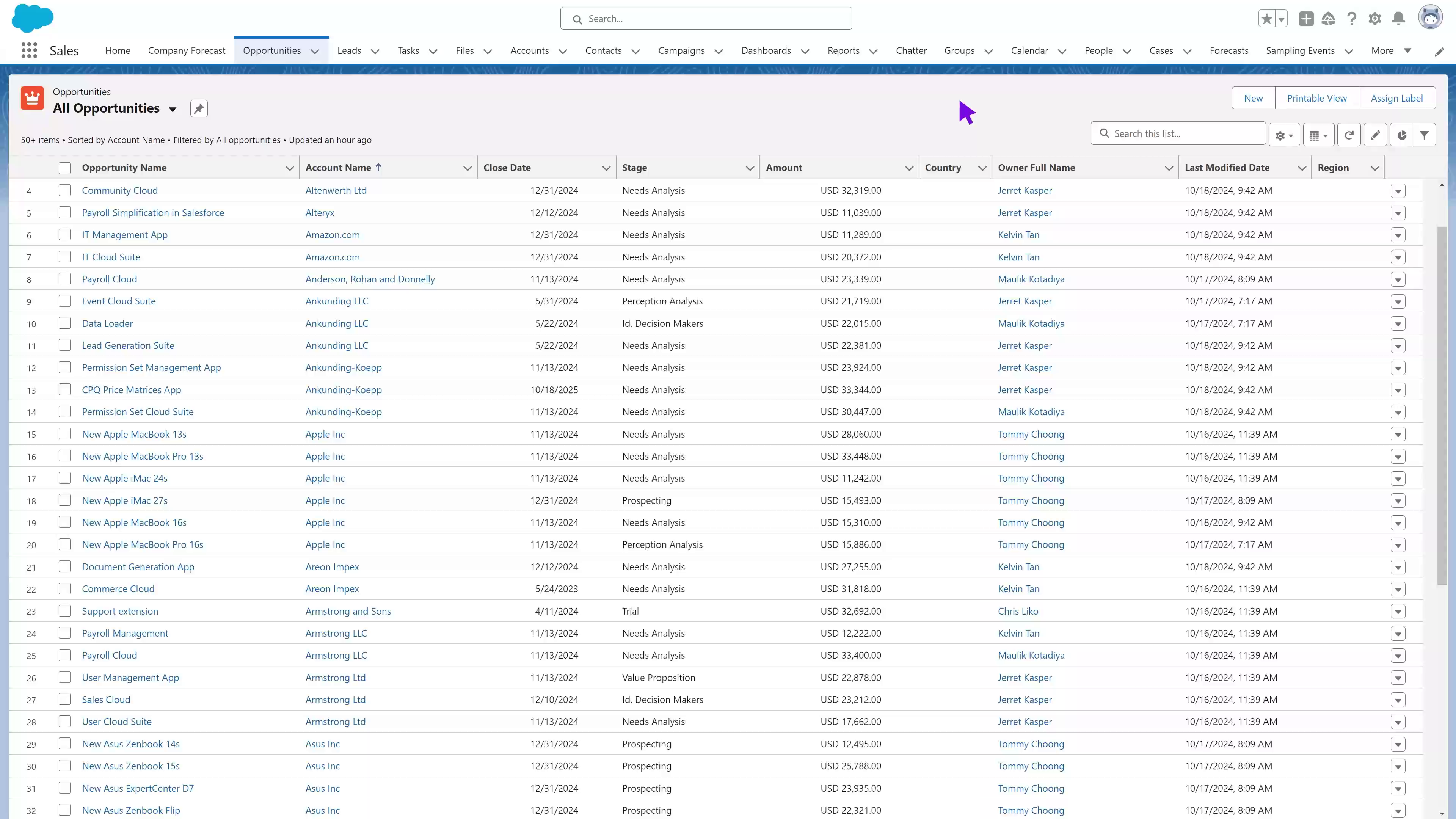Tick checkbox for Data Loader row
Image resolution: width=1456 pixels, height=819 pixels.
pos(64,323)
